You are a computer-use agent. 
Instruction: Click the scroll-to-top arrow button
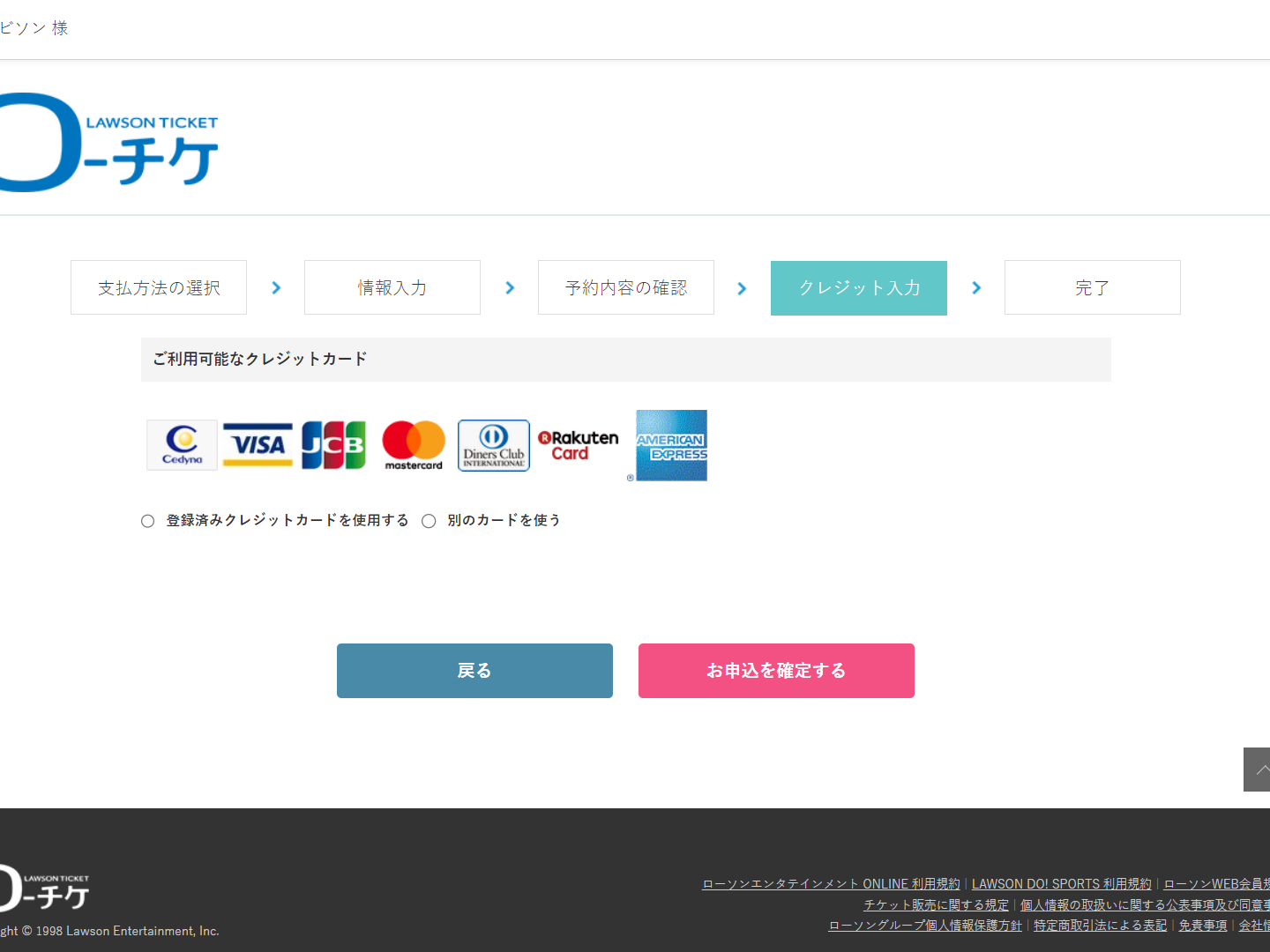click(x=1257, y=770)
